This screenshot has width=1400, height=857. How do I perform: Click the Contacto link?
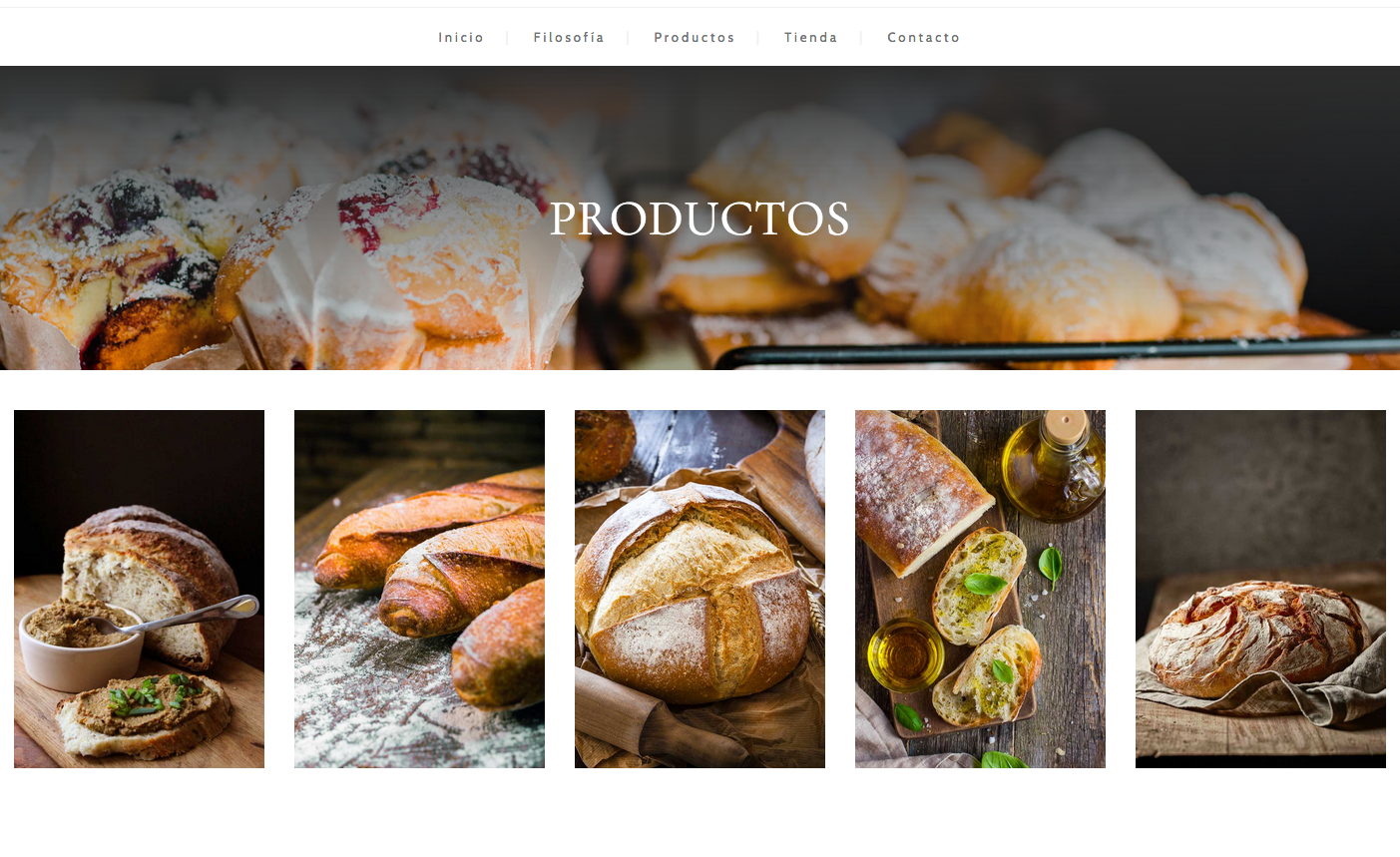924,38
